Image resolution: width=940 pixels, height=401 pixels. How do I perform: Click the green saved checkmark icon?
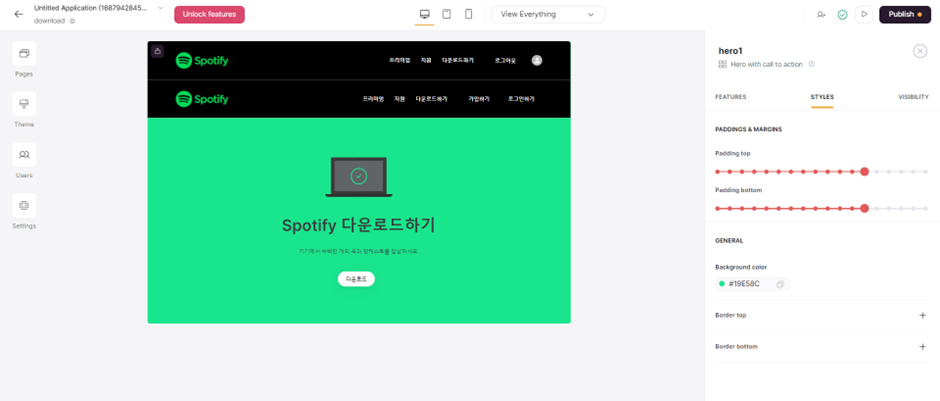[x=842, y=14]
